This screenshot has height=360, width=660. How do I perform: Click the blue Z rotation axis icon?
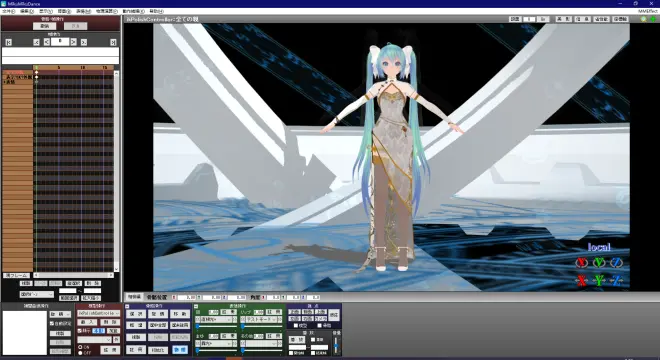pyautogui.click(x=617, y=263)
